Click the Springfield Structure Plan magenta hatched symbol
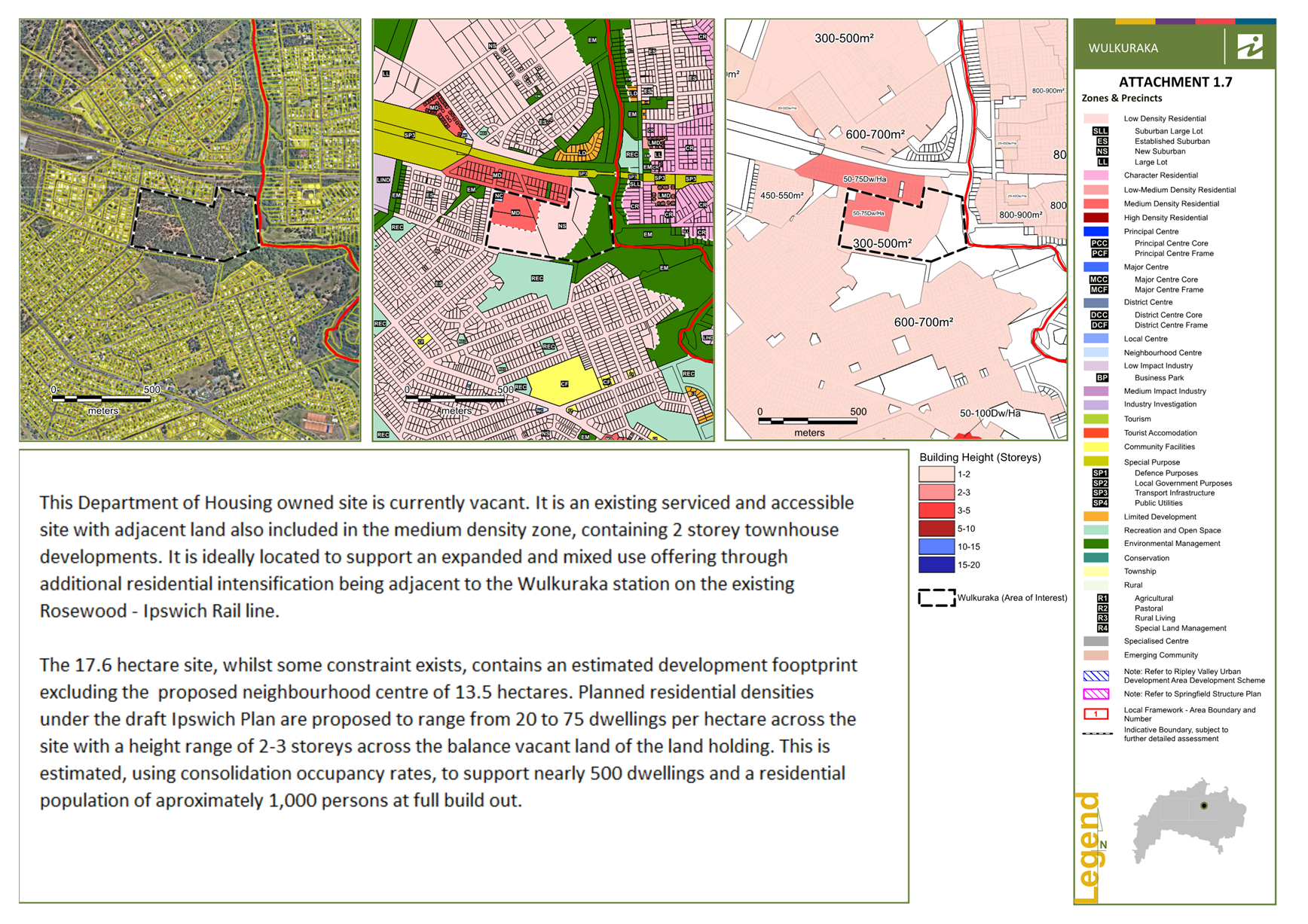The height and width of the screenshot is (924, 1308). (1096, 694)
